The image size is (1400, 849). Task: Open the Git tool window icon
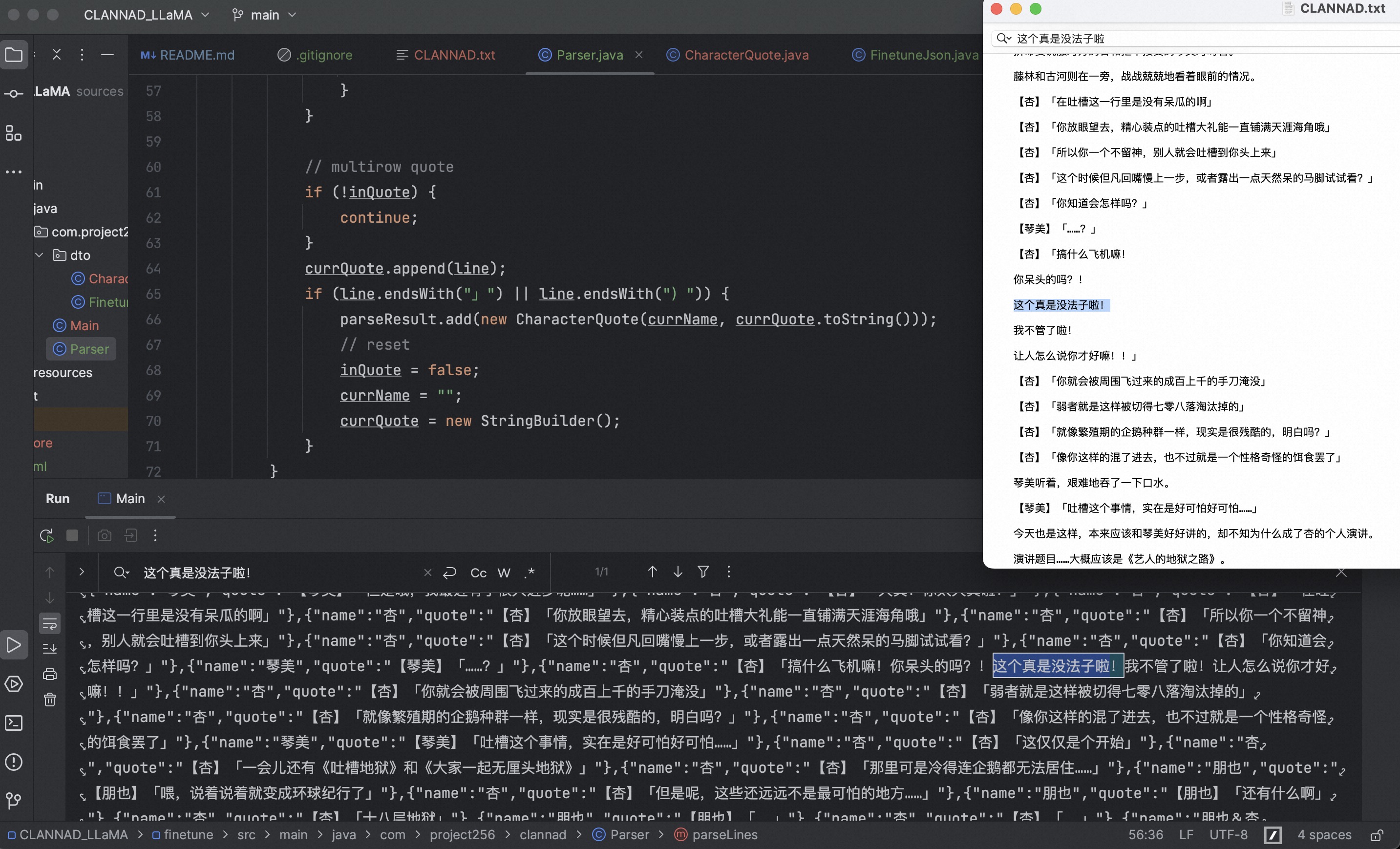[14, 801]
